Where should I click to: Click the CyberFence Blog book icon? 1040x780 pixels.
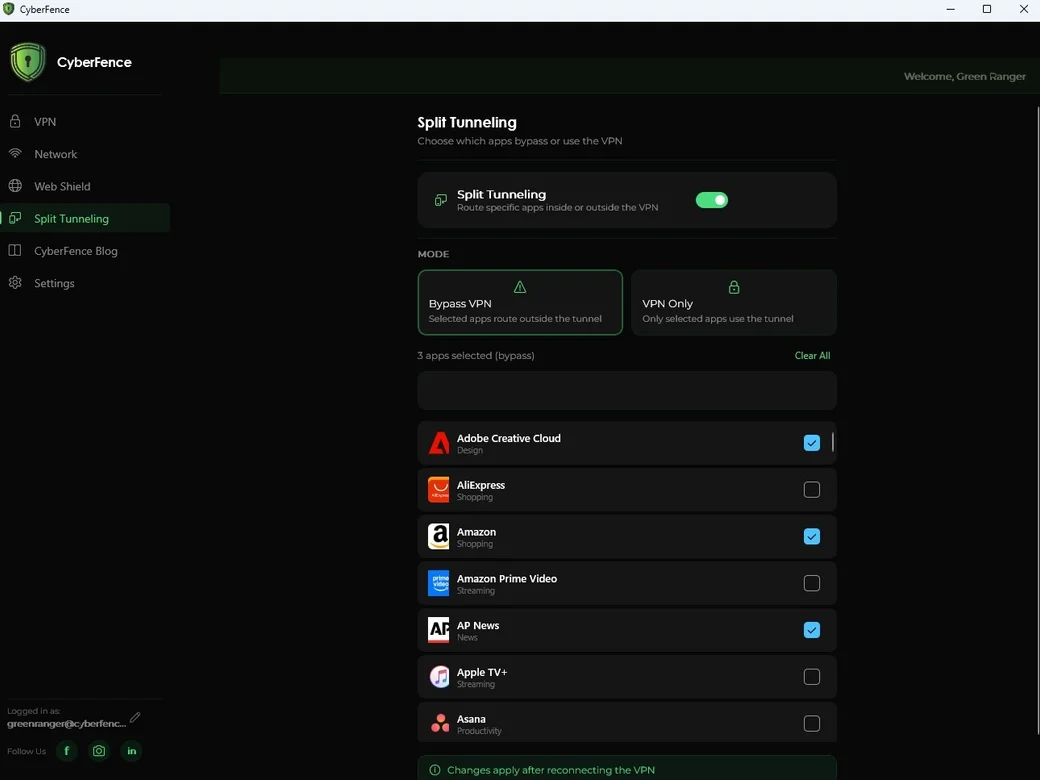(x=15, y=251)
